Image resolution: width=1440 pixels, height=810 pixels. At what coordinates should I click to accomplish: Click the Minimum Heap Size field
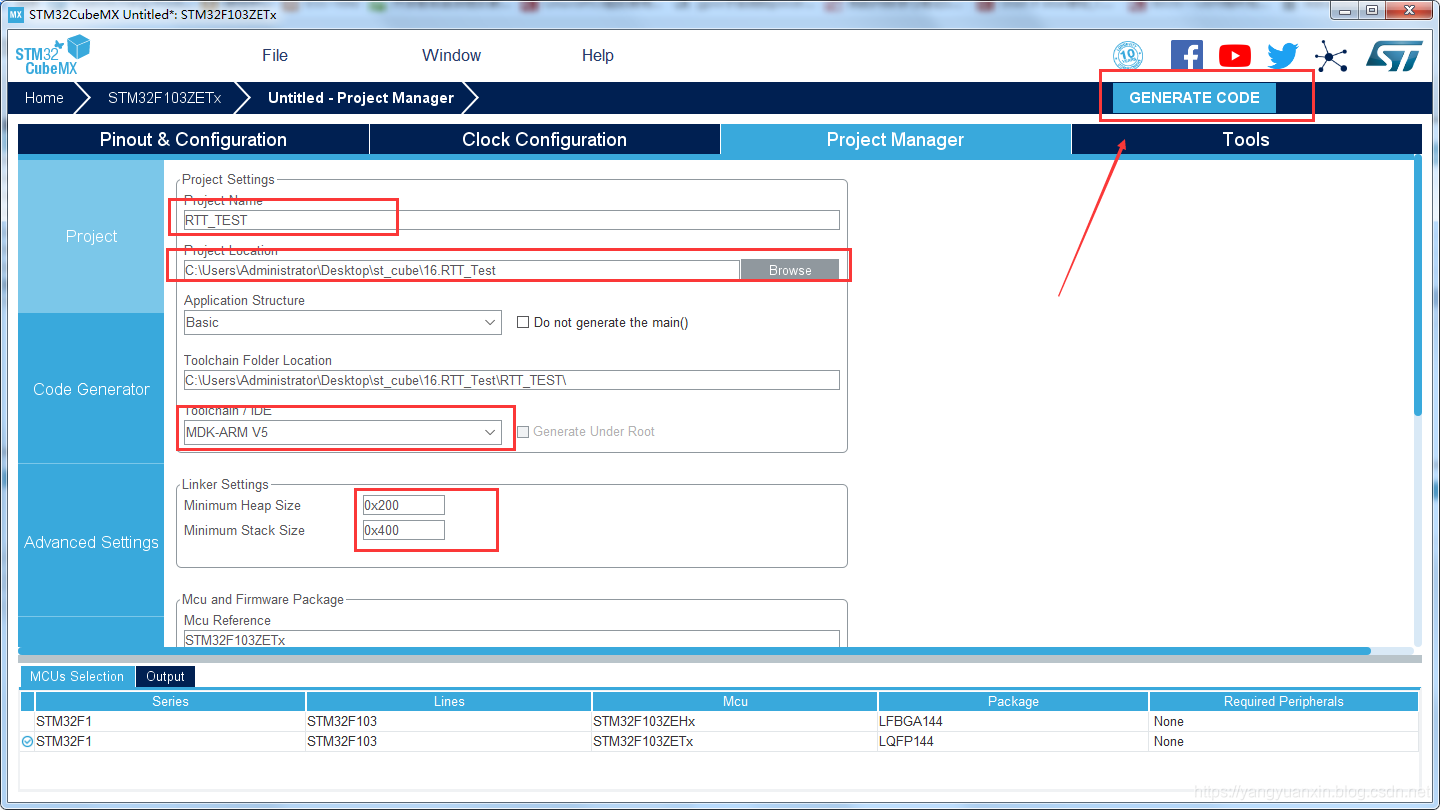[x=403, y=505]
